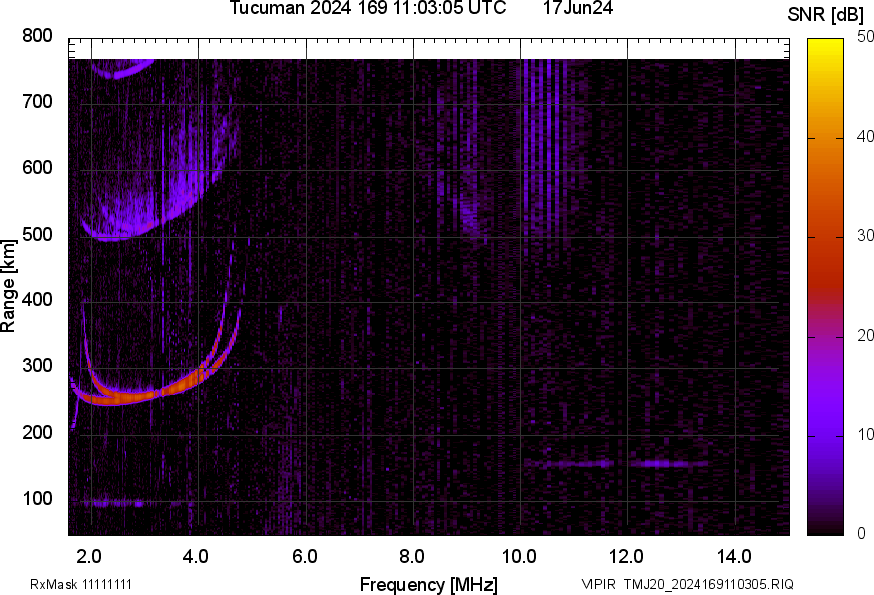Click the 'Range [km]' axis label
Image resolution: width=874 pixels, height=595 pixels.
click(x=8, y=286)
